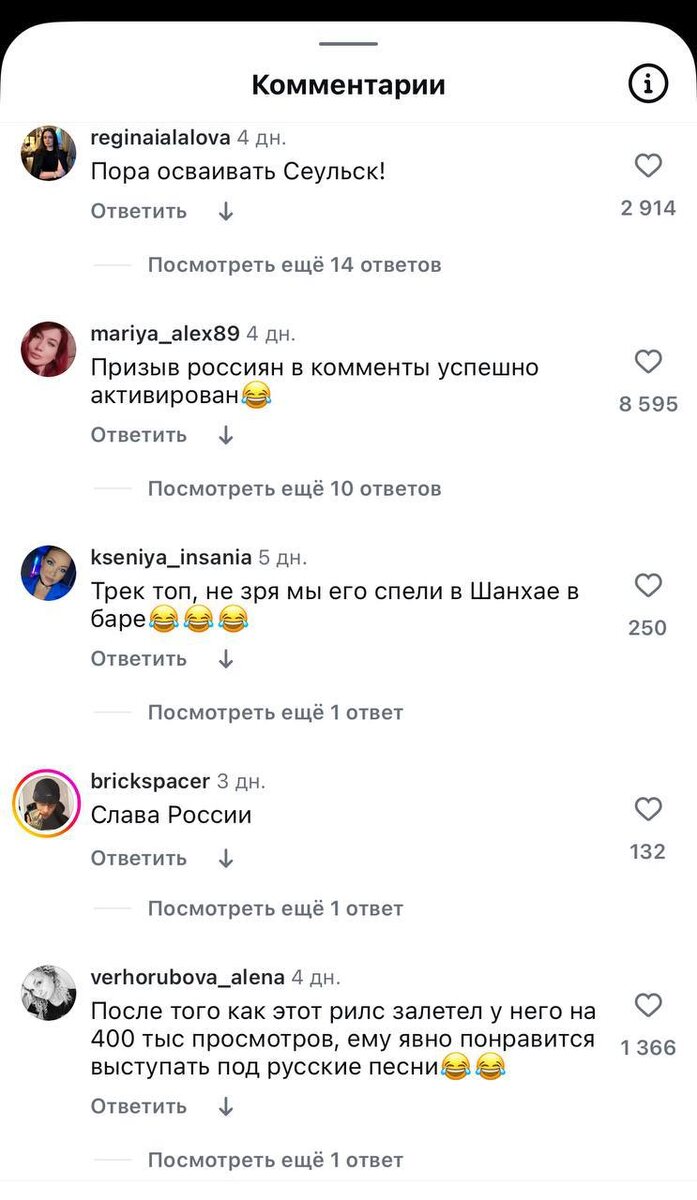The width and height of the screenshot is (697, 1200).
Task: Like reginaialalova's comment with the heart
Action: pos(649,166)
